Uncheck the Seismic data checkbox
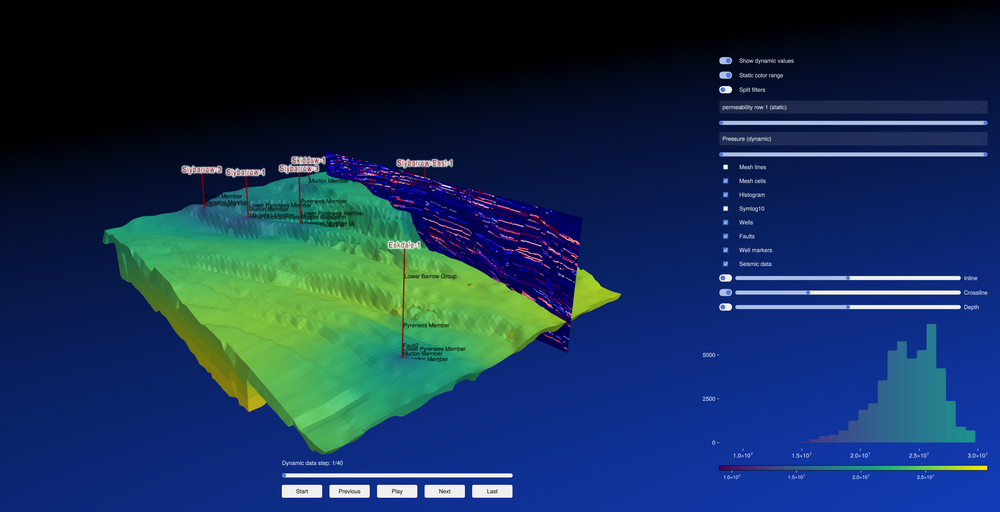 (x=725, y=264)
